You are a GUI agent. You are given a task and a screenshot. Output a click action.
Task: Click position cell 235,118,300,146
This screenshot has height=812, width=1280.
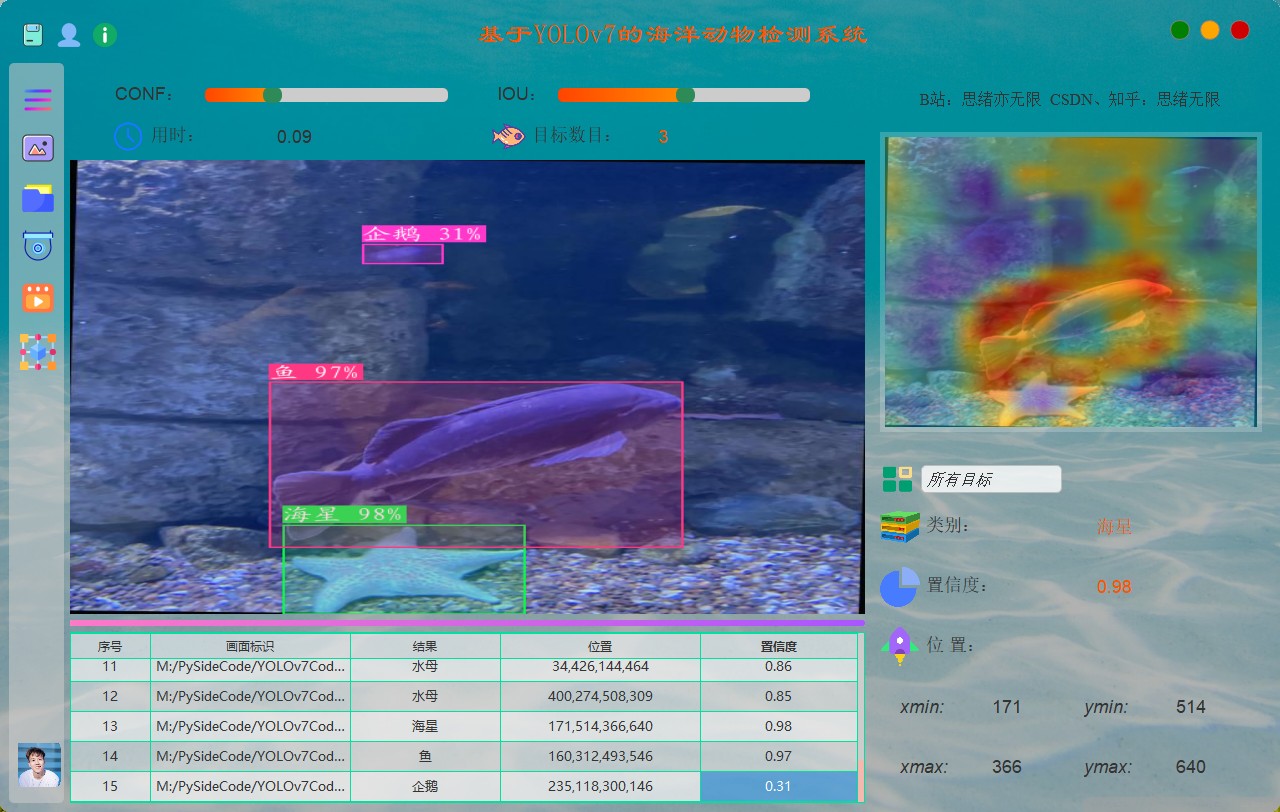coord(600,786)
